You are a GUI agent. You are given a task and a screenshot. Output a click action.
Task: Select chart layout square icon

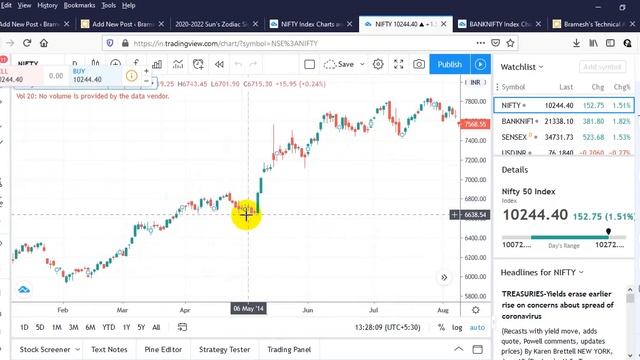(x=309, y=64)
